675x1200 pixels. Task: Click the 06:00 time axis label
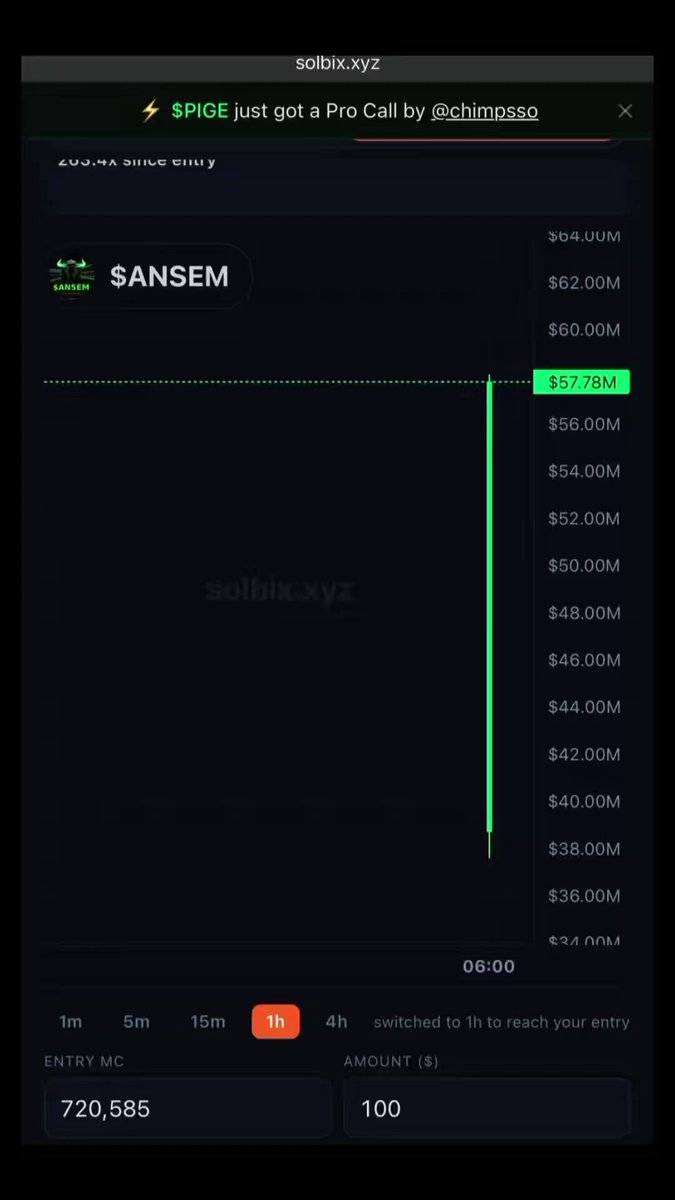(488, 966)
